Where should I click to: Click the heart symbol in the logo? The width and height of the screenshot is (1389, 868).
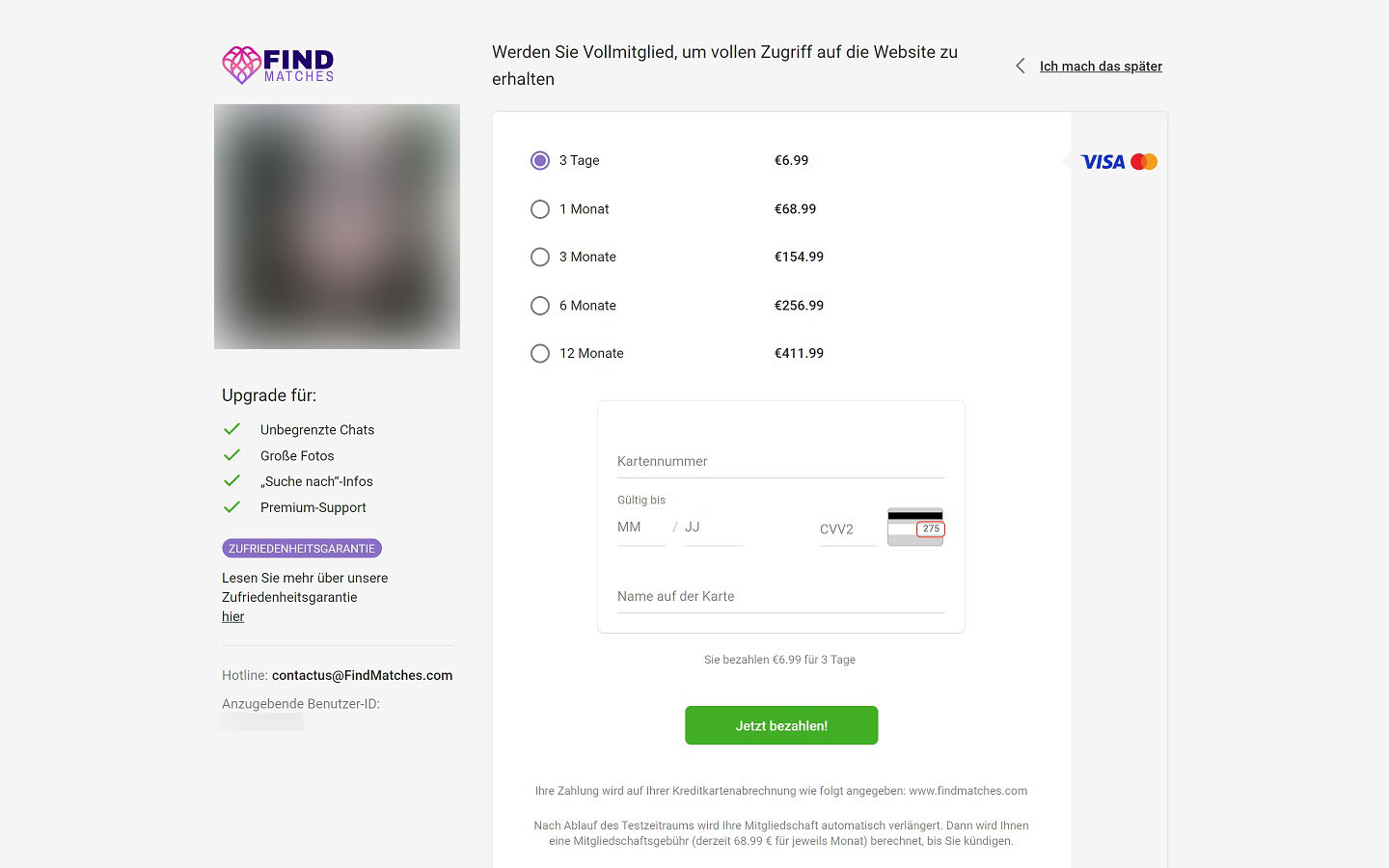pos(240,66)
